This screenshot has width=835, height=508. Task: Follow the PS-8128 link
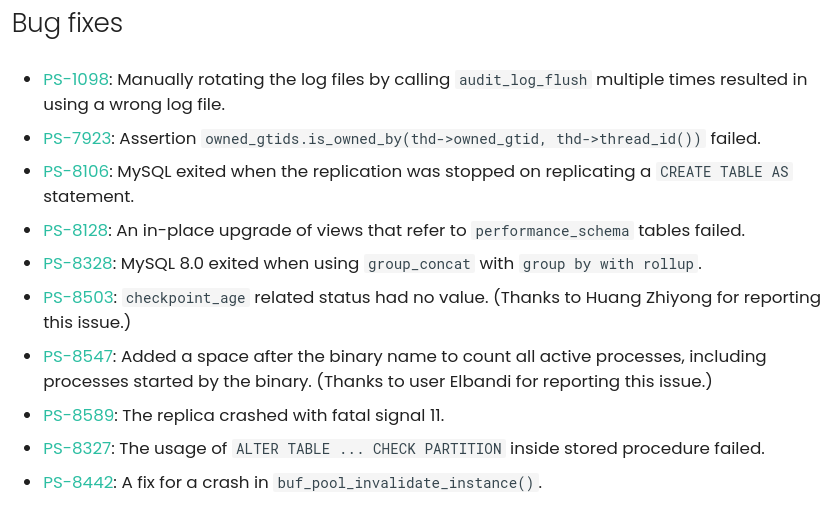(x=75, y=230)
